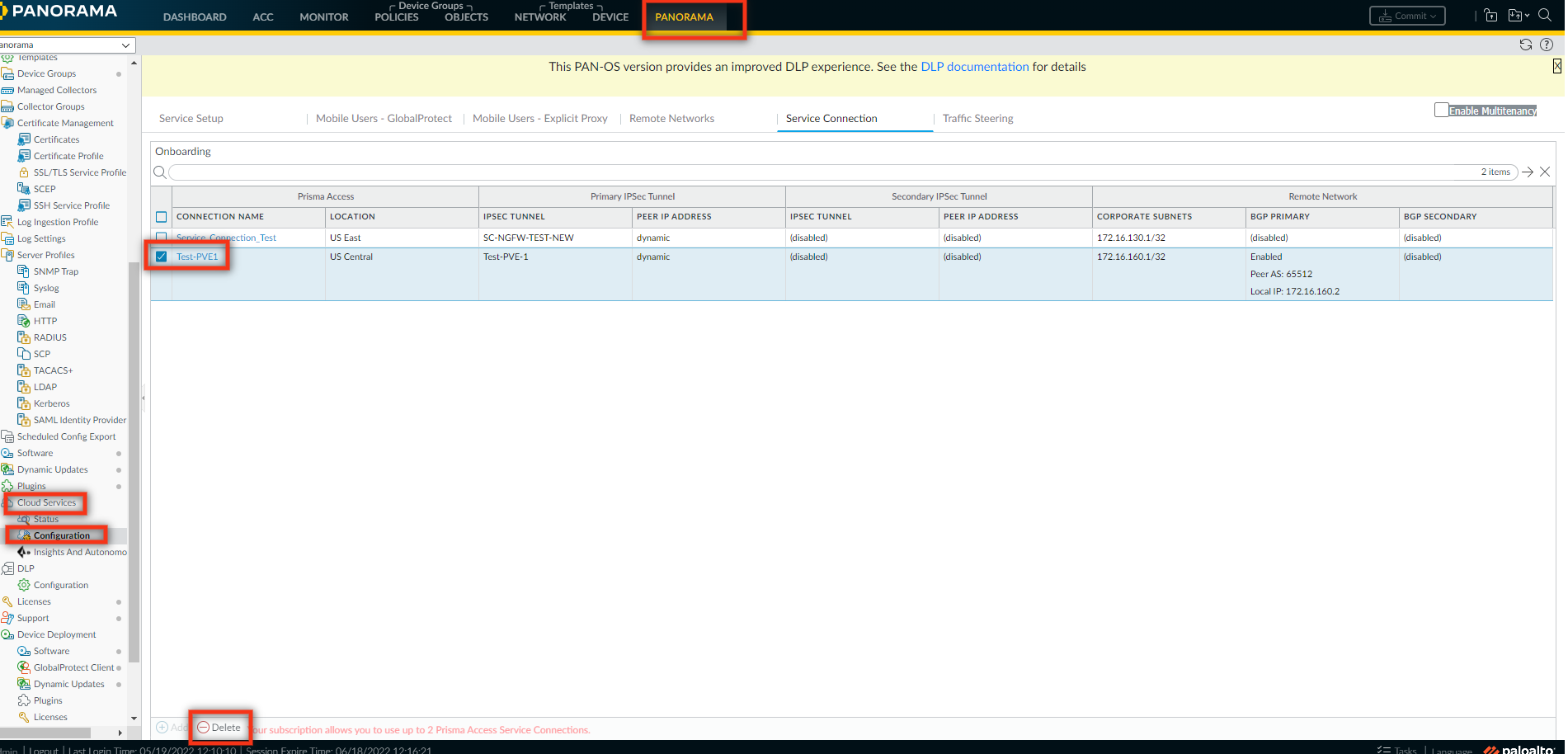This screenshot has width=1568, height=754.
Task: Click the refresh icon below Commit
Action: [1525, 45]
